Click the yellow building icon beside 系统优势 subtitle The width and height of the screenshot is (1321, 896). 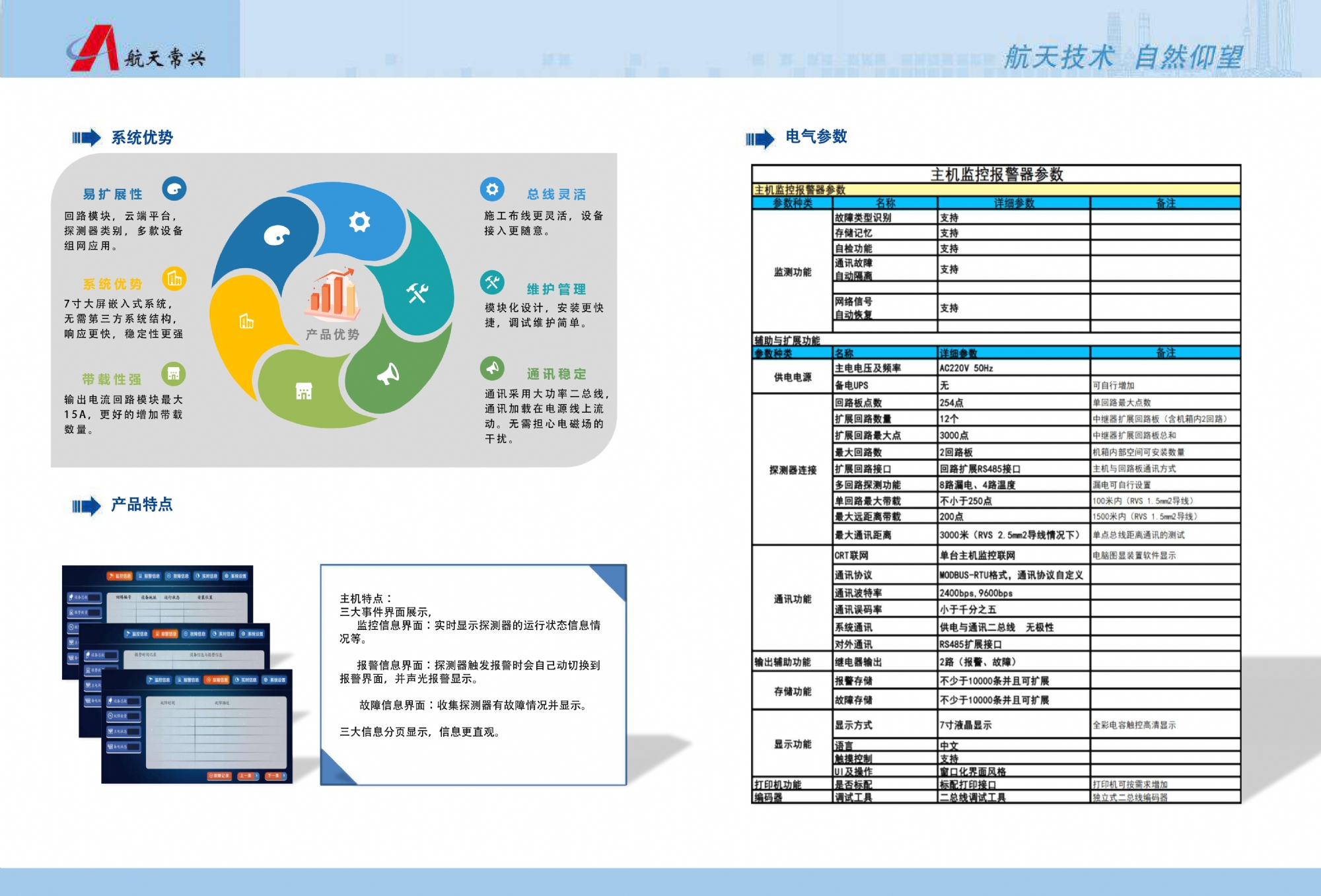tap(174, 279)
